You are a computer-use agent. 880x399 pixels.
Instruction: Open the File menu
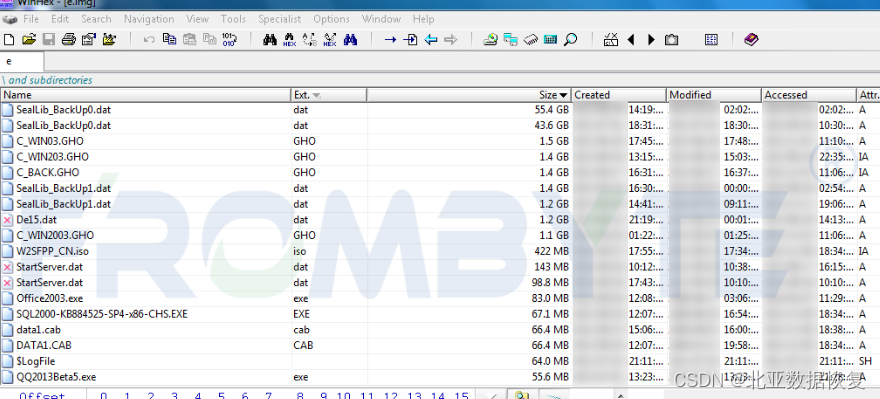tap(30, 19)
